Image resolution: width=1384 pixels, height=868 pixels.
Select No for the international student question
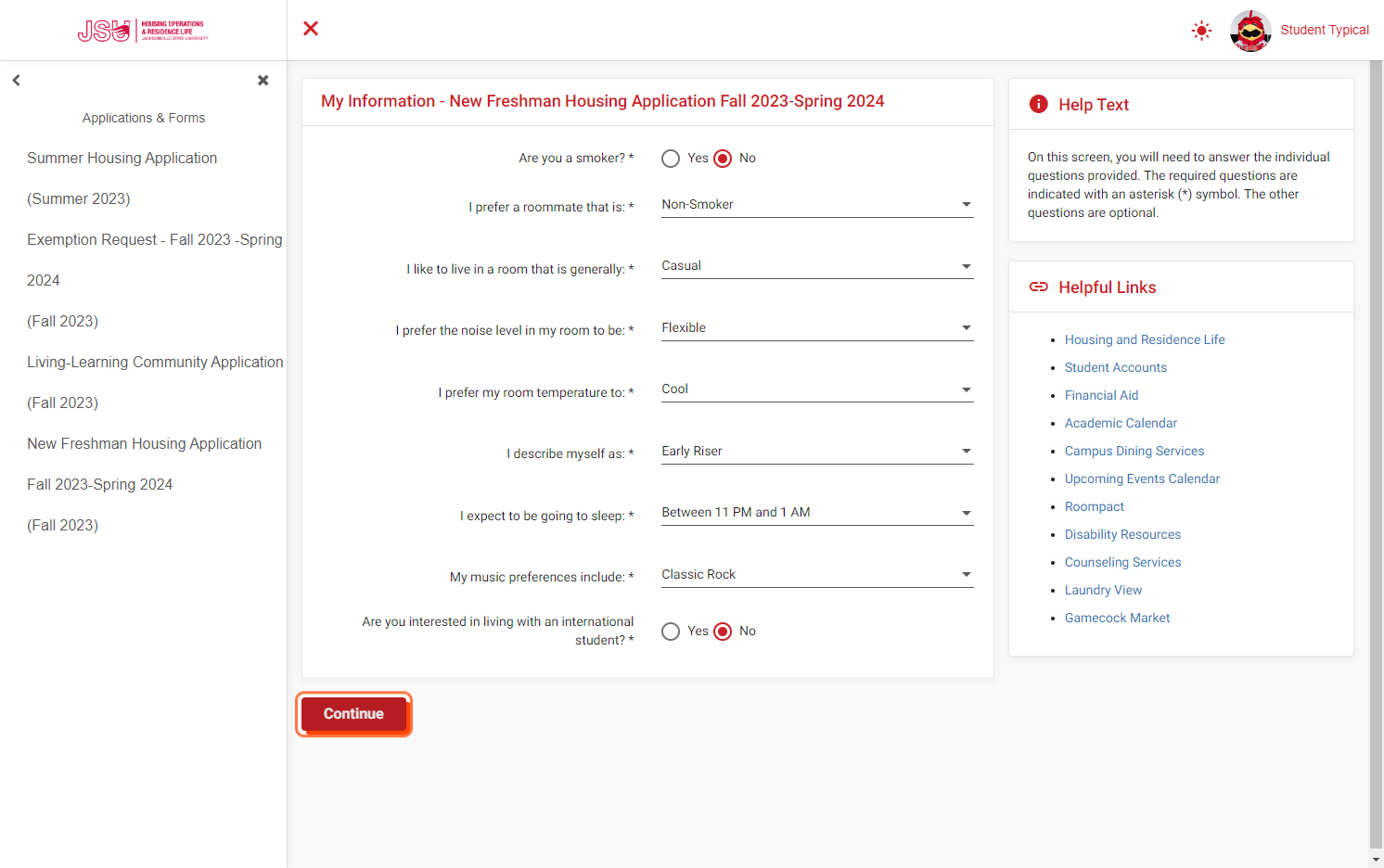[x=723, y=632]
